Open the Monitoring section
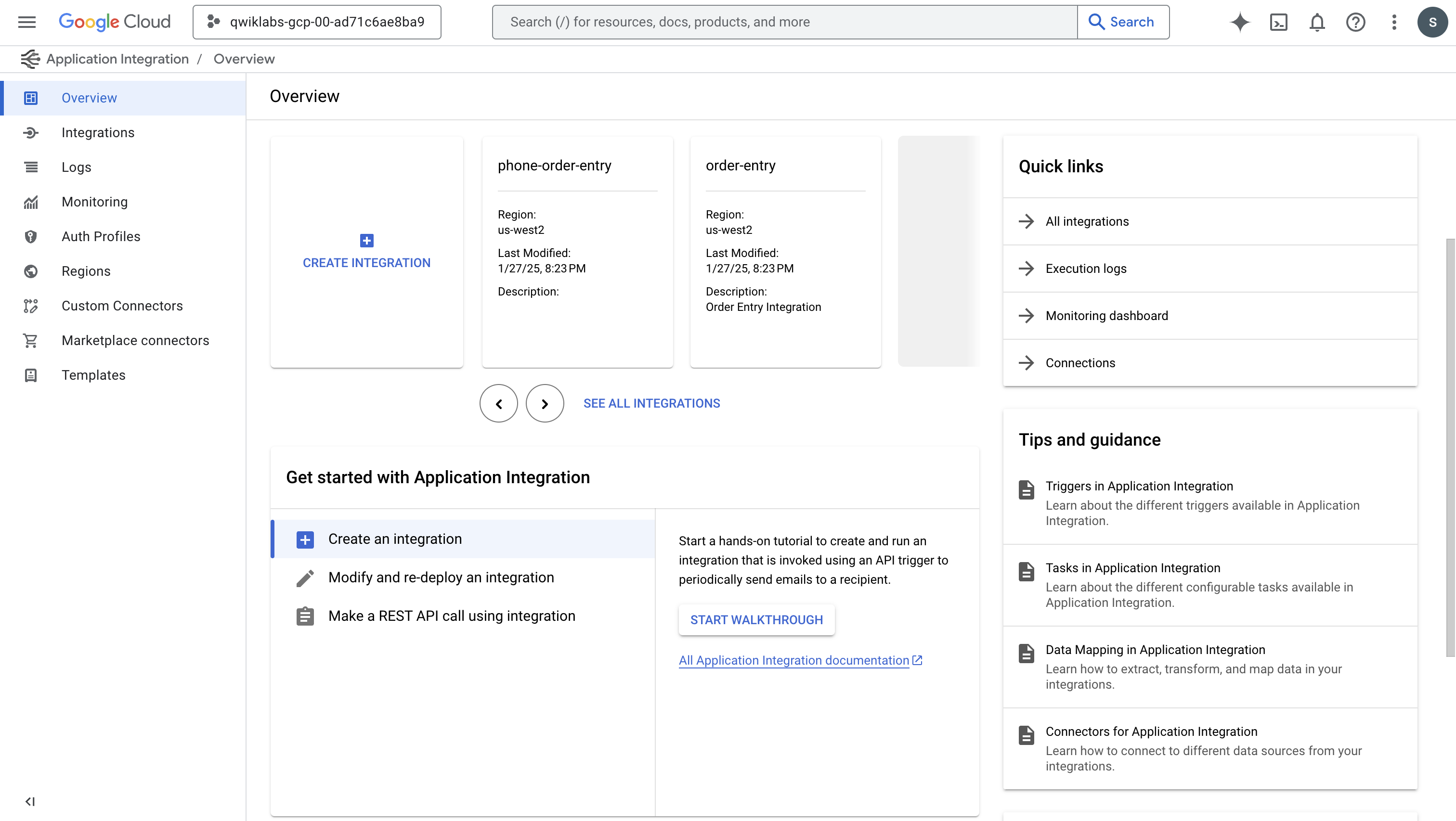This screenshot has width=1456, height=821. [x=94, y=202]
